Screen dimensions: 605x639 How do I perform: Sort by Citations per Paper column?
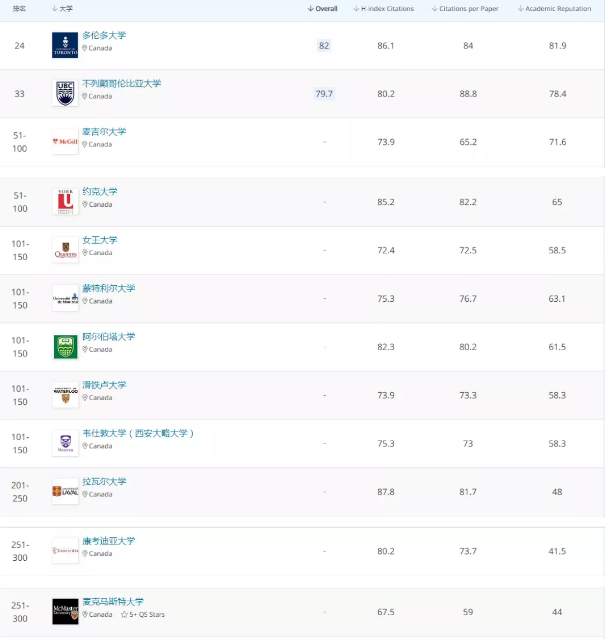point(465,9)
